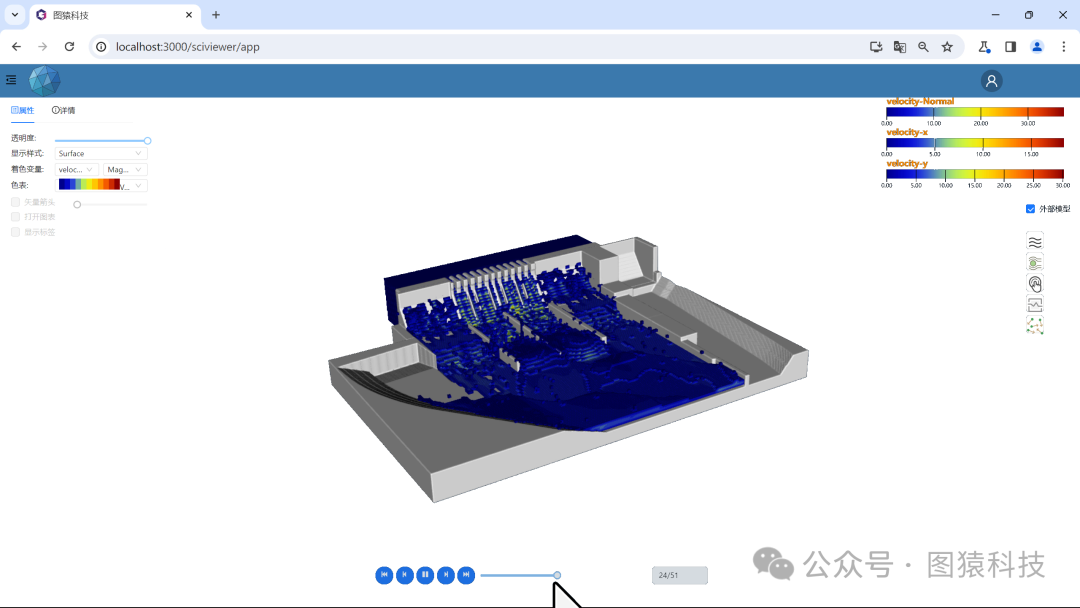This screenshot has width=1080, height=608.
Task: Click the install app icon in address bar
Action: (x=876, y=47)
